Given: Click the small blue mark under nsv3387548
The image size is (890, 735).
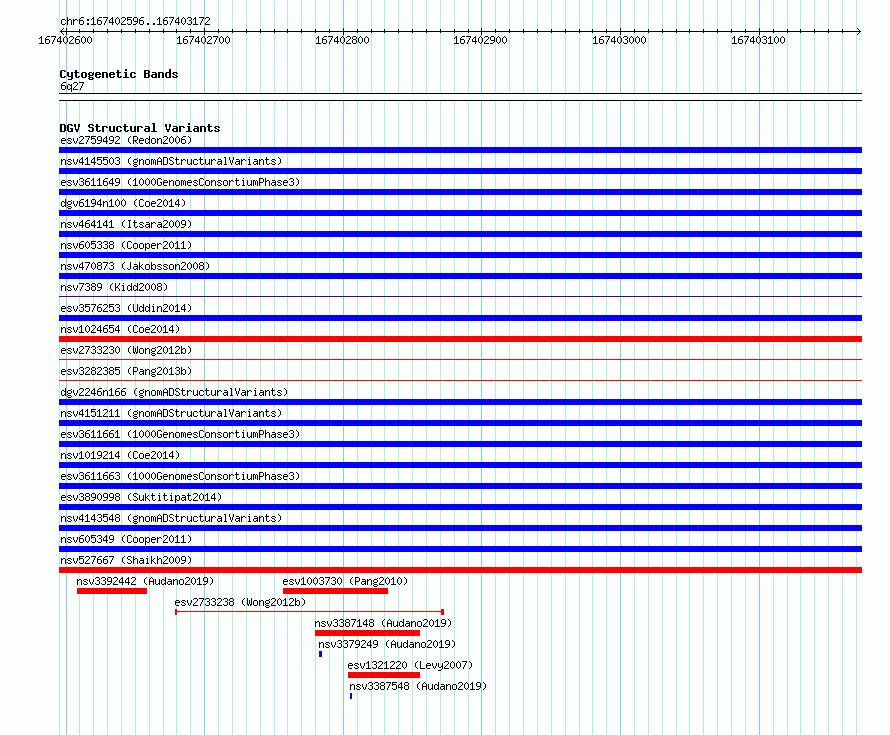Looking at the screenshot, I should tap(351, 696).
